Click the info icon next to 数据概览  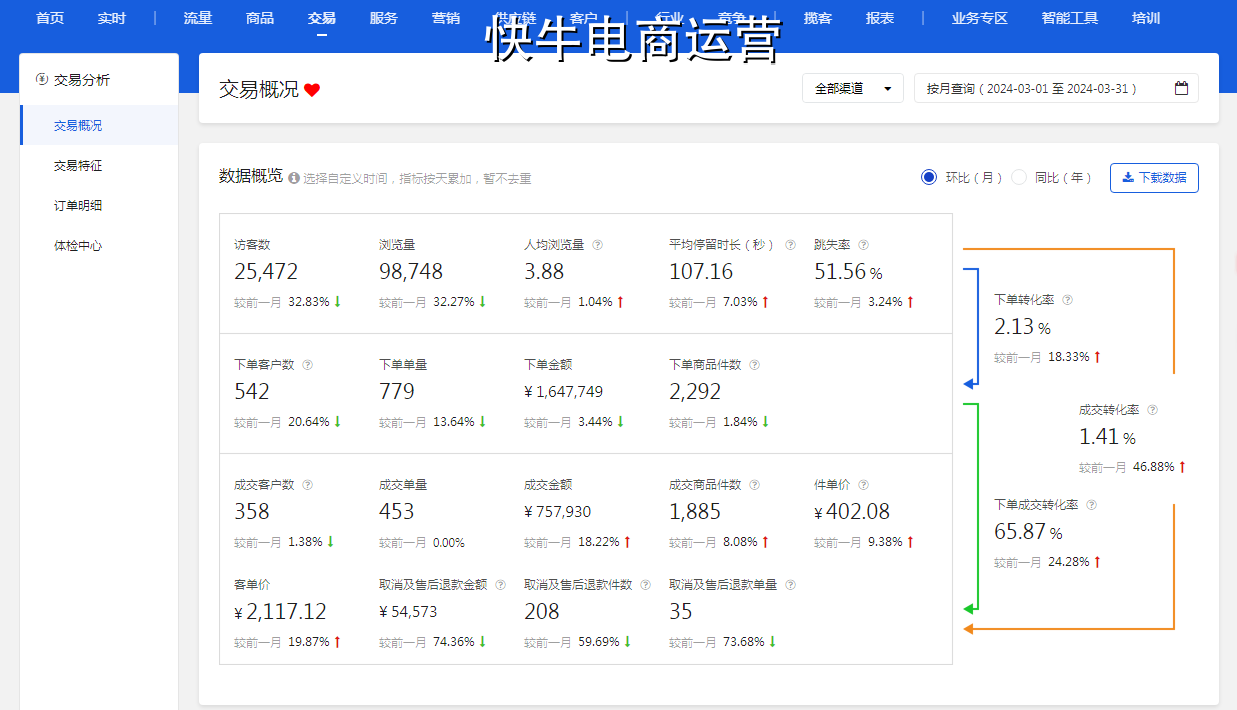(294, 178)
